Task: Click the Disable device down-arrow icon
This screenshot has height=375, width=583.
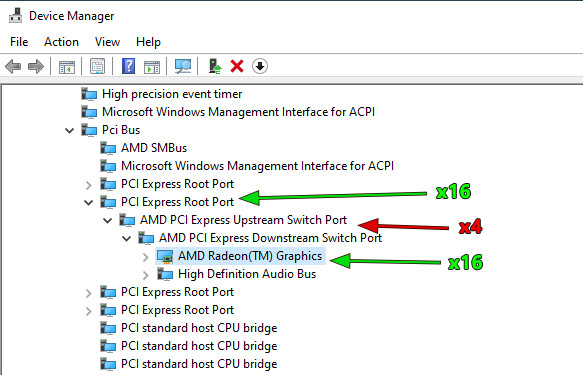Action: [x=260, y=67]
